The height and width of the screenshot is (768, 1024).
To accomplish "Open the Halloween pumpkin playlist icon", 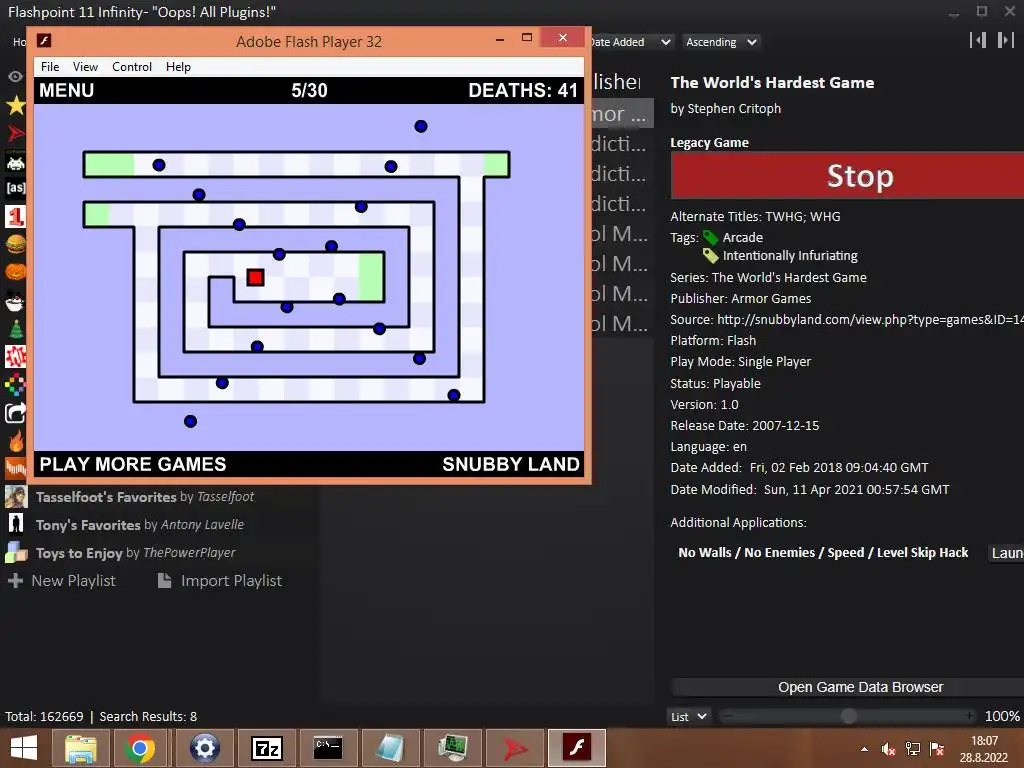I will click(x=15, y=271).
